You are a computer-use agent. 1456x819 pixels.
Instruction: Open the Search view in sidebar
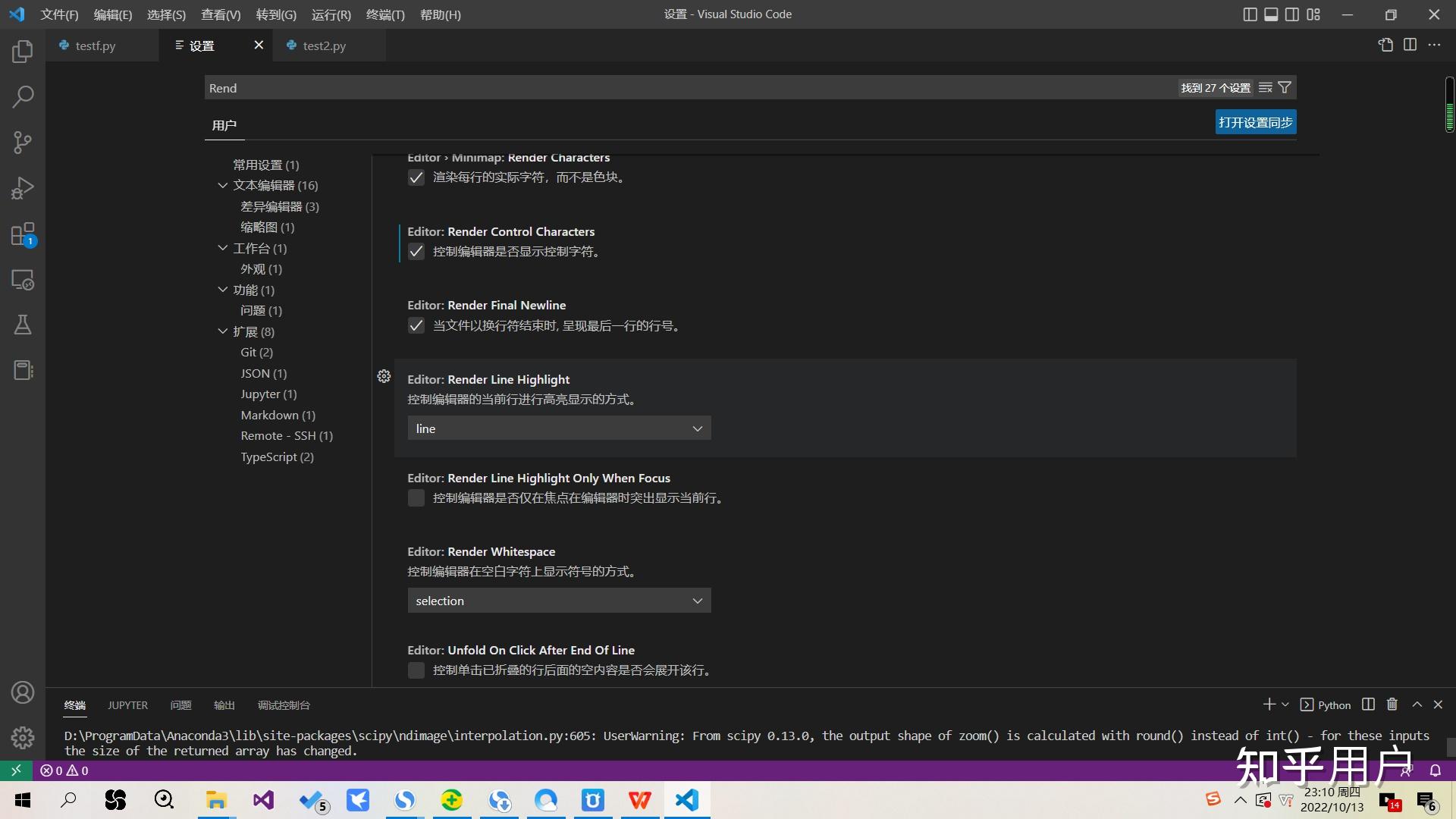[23, 97]
